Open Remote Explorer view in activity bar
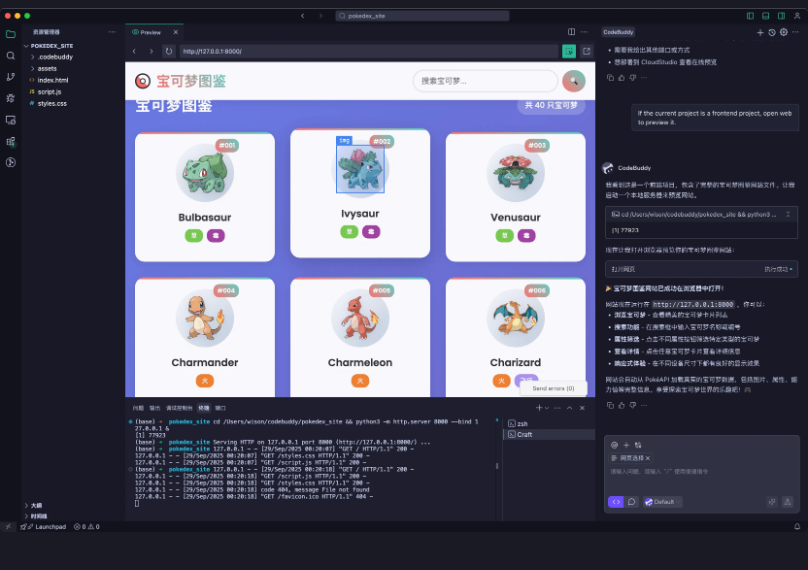 10,120
